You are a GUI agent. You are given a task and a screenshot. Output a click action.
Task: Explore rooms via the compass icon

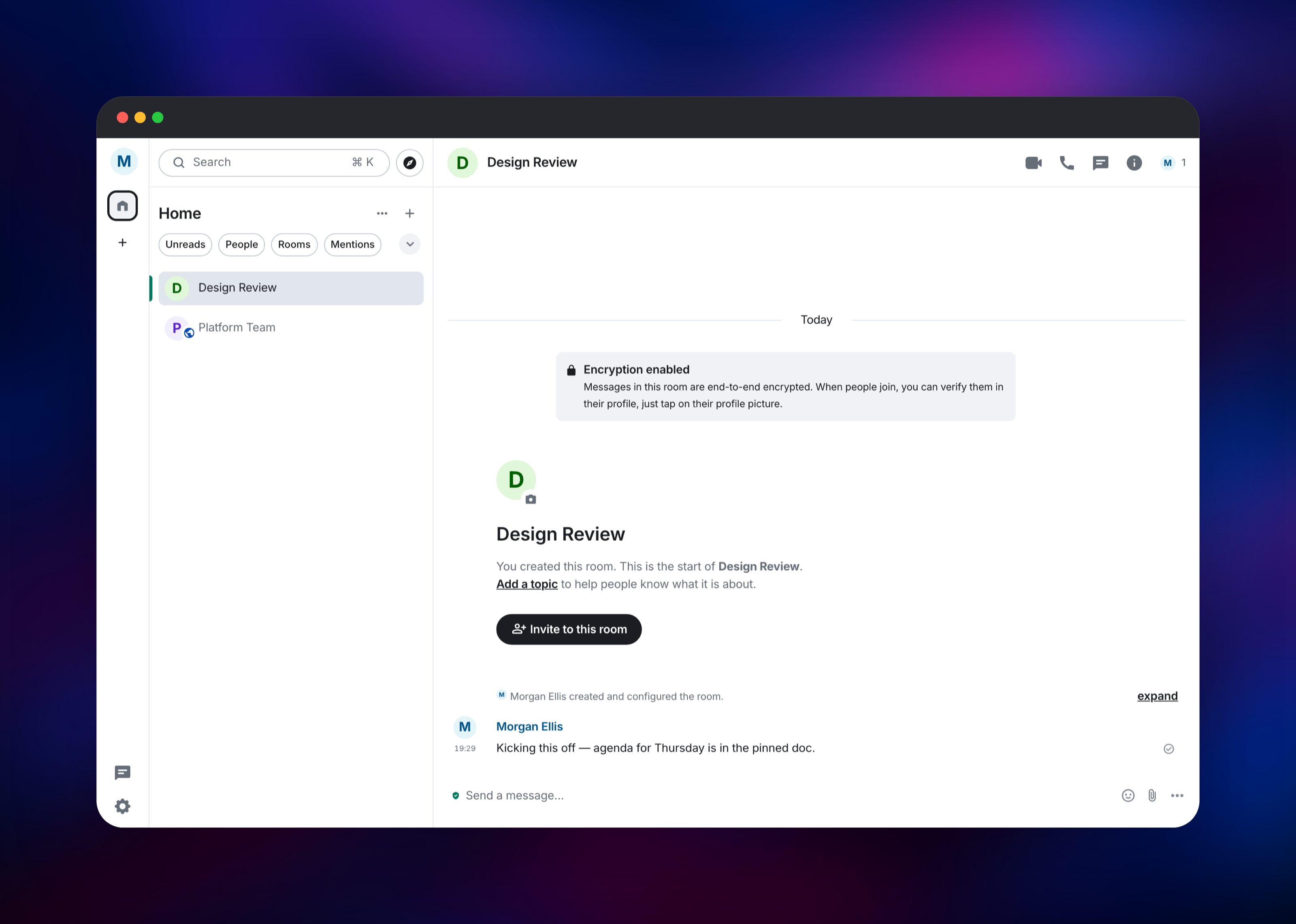coord(409,163)
